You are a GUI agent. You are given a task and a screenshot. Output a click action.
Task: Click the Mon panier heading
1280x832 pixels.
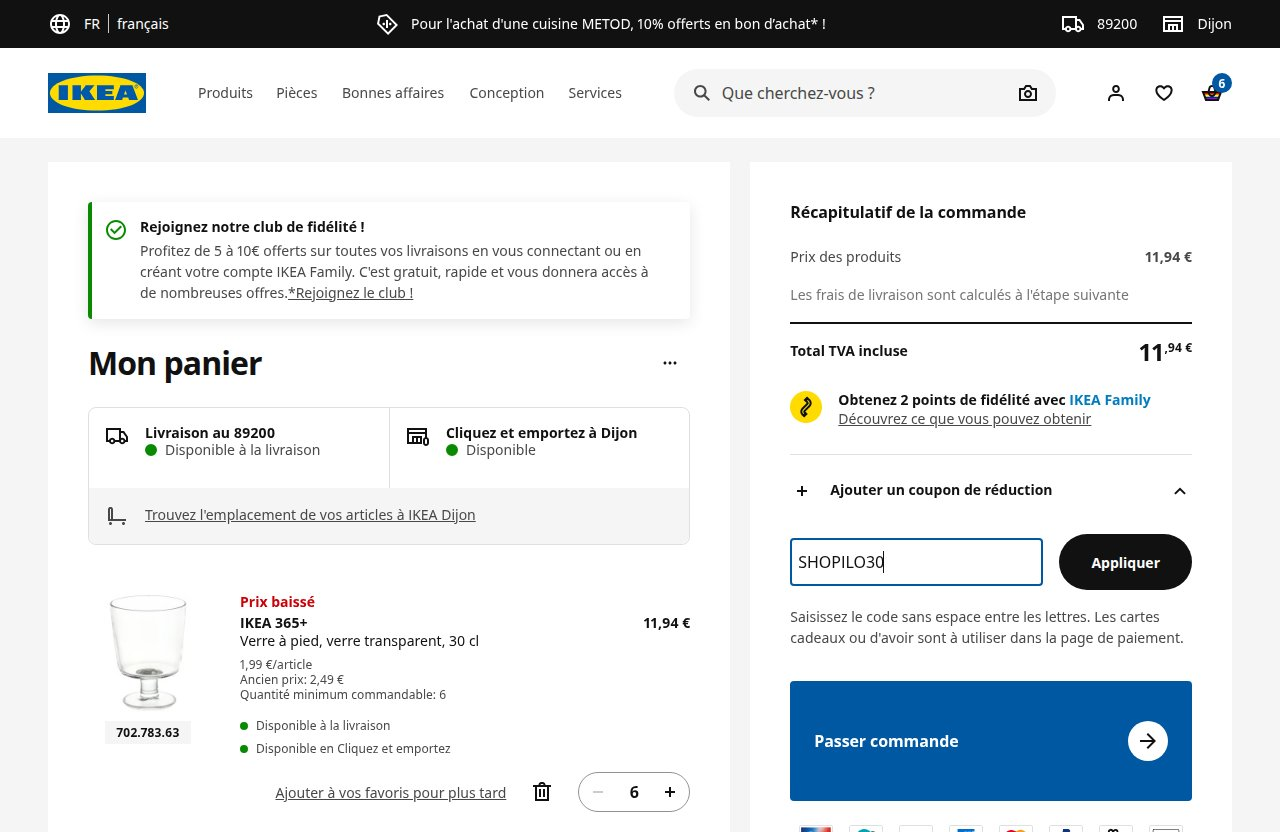[x=175, y=363]
